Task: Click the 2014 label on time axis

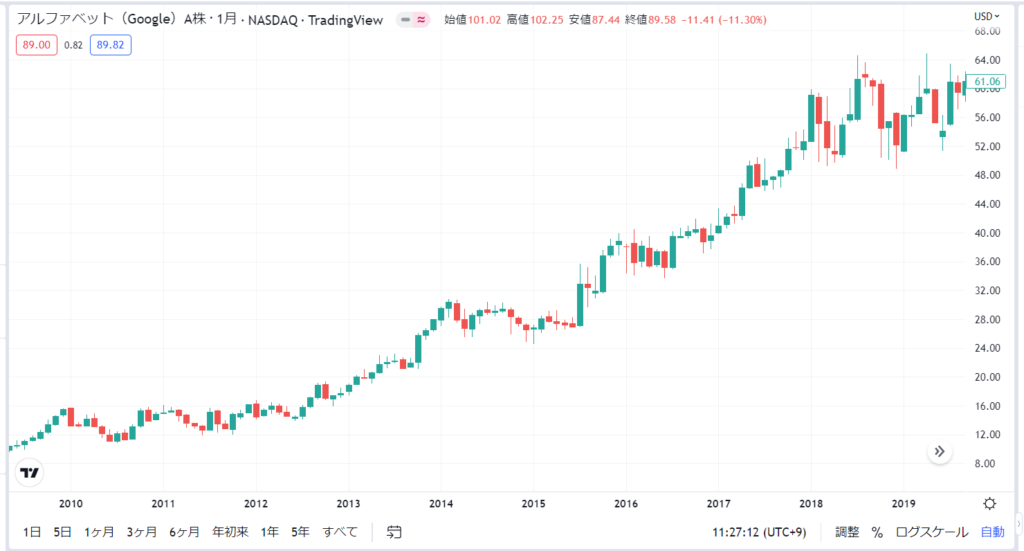Action: coord(441,503)
